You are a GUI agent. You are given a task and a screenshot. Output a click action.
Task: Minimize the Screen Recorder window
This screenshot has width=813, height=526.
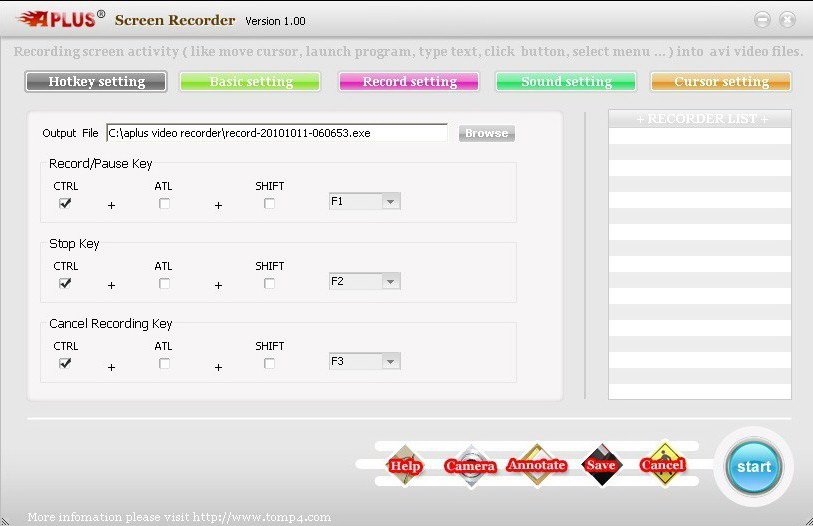coord(762,20)
